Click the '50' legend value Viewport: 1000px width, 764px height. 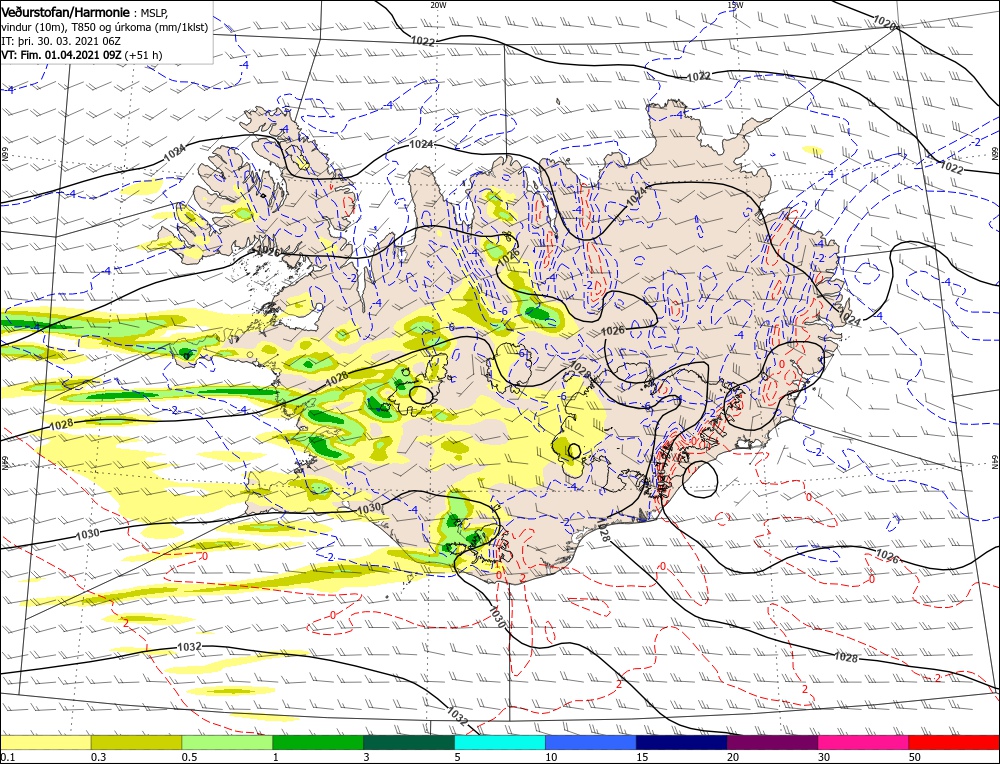(915, 757)
